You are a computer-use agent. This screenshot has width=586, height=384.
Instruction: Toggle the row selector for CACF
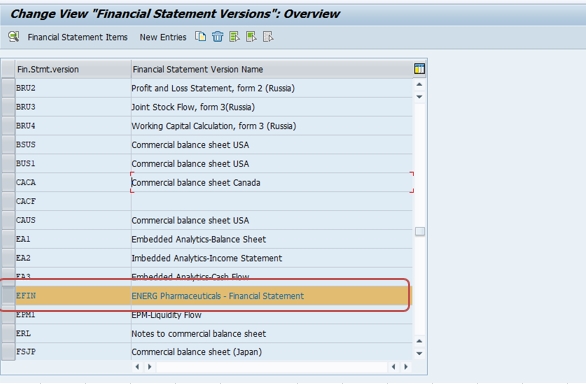8,201
